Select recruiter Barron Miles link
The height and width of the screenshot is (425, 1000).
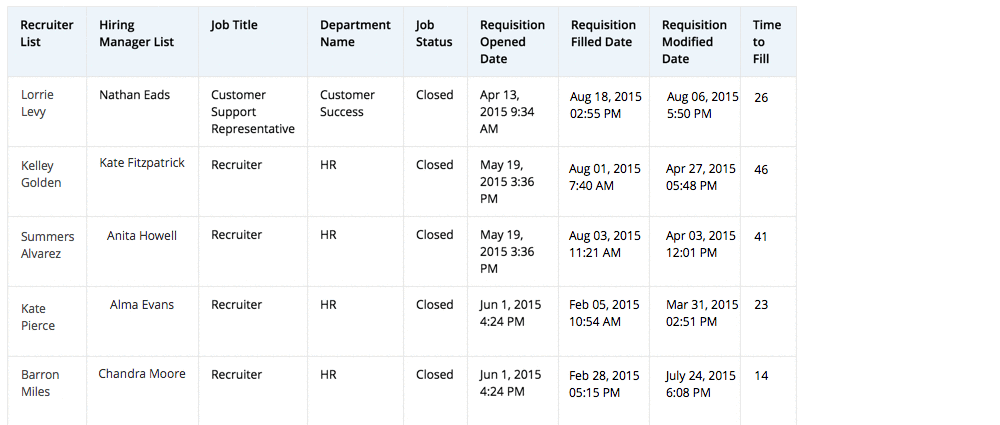pos(40,383)
